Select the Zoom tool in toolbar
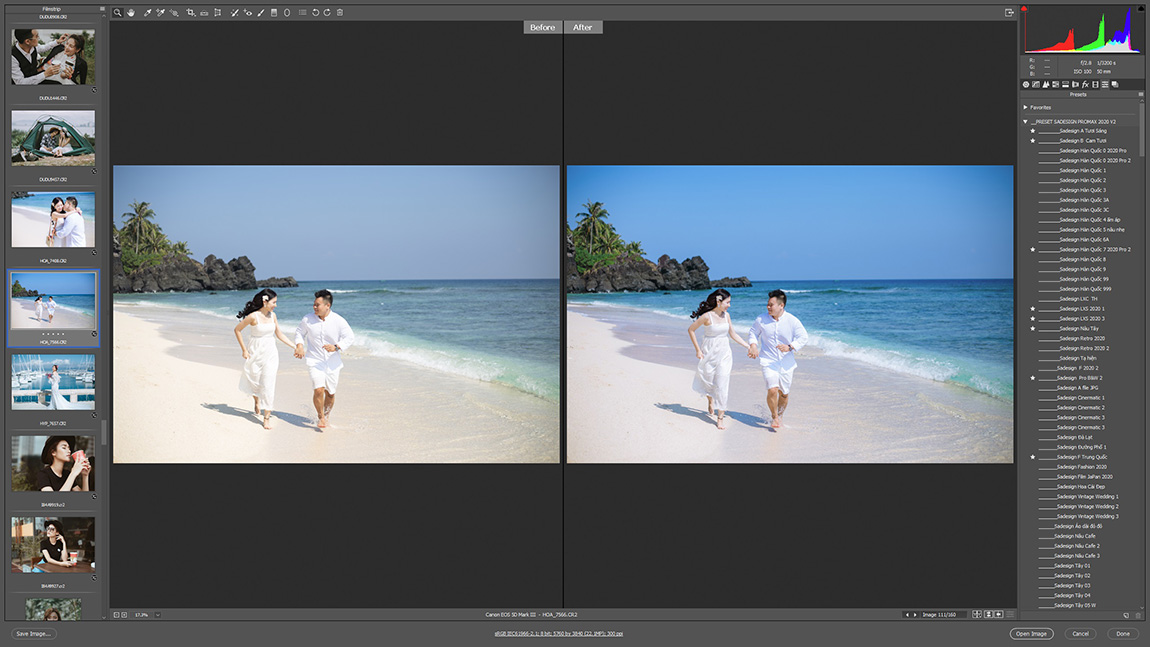This screenshot has width=1150, height=647. tap(118, 13)
